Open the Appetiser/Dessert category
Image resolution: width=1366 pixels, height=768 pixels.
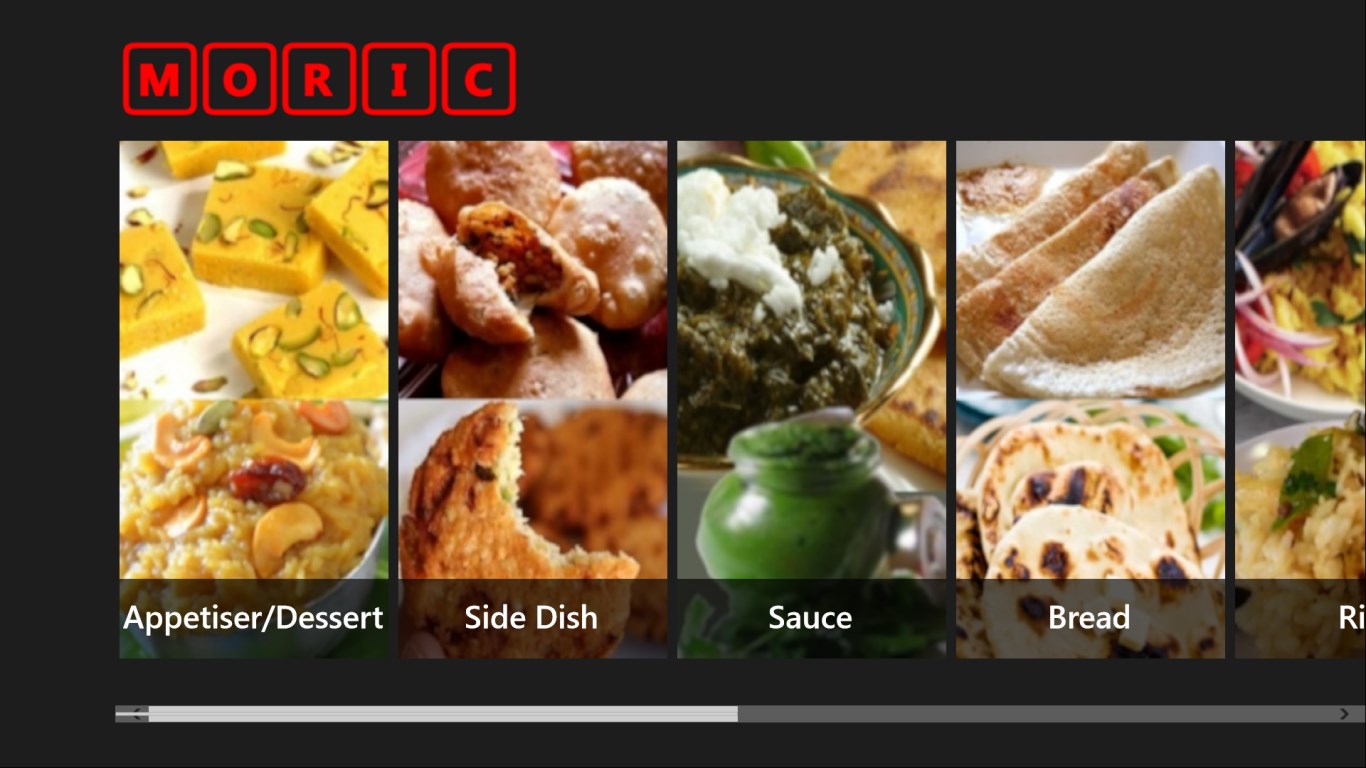(x=254, y=618)
